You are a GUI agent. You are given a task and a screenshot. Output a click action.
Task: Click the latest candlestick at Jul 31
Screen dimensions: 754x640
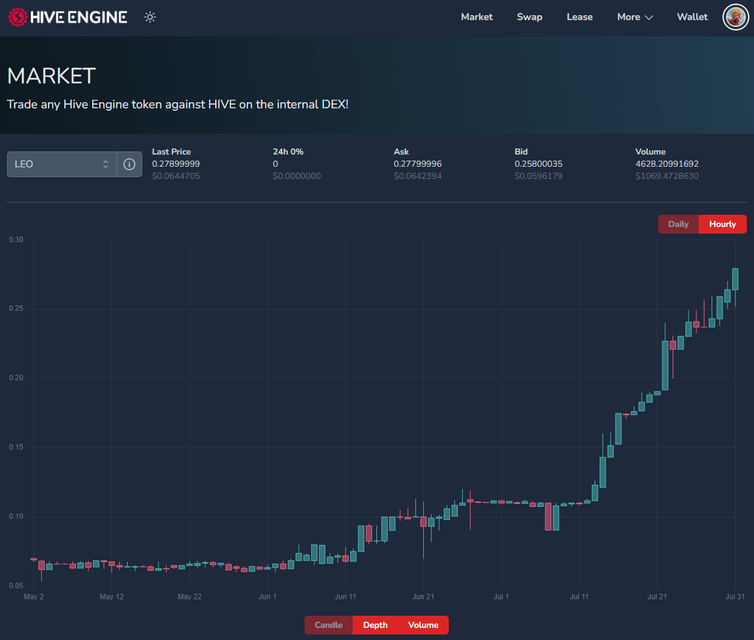pyautogui.click(x=735, y=279)
